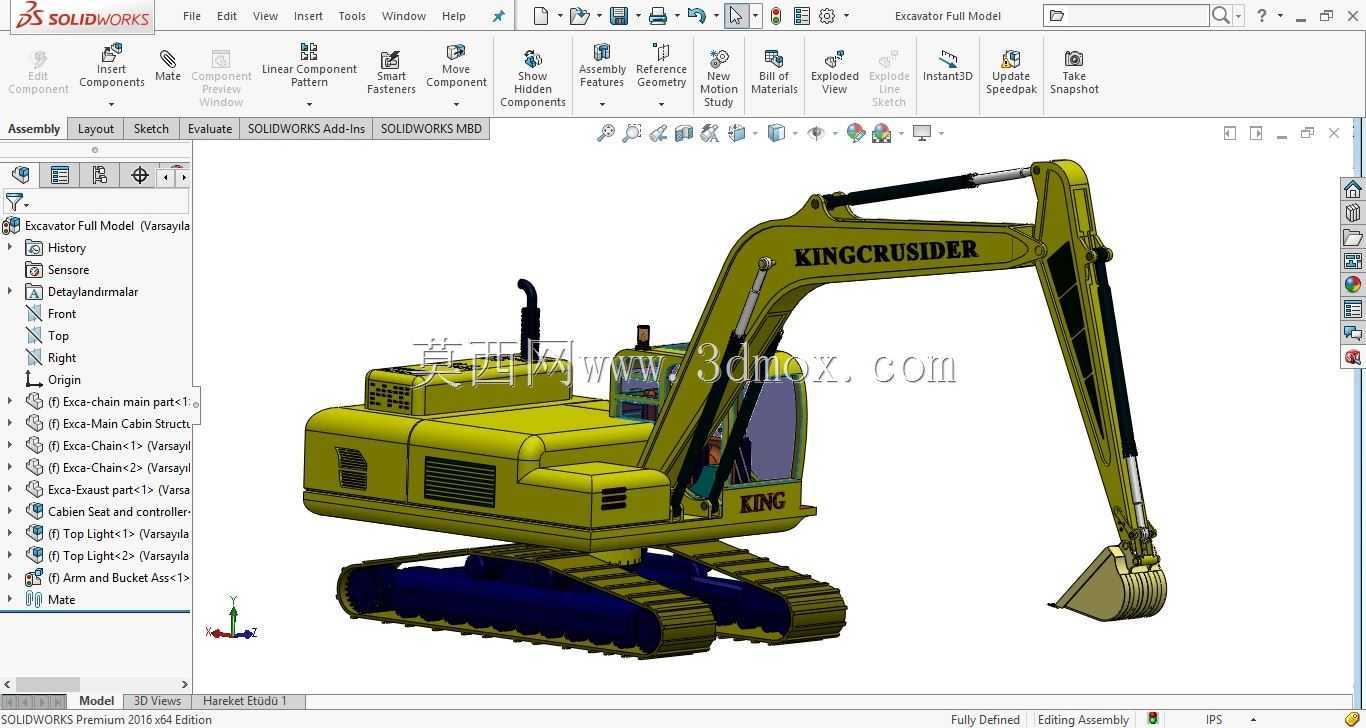Screen dimensions: 1366x728
Task: Switch to the SOLIDWORKS Add-Ins tab
Action: pos(306,129)
